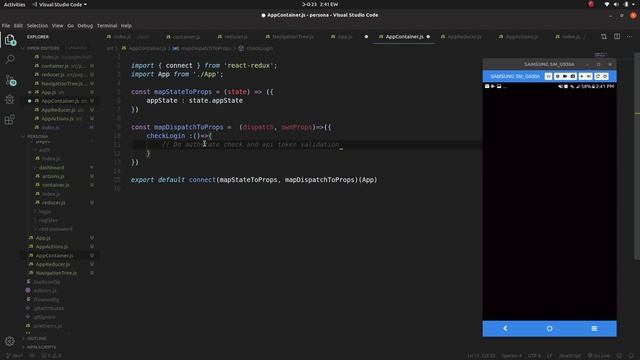Click the Activities button in Ubuntu top bar

[x=14, y=4]
